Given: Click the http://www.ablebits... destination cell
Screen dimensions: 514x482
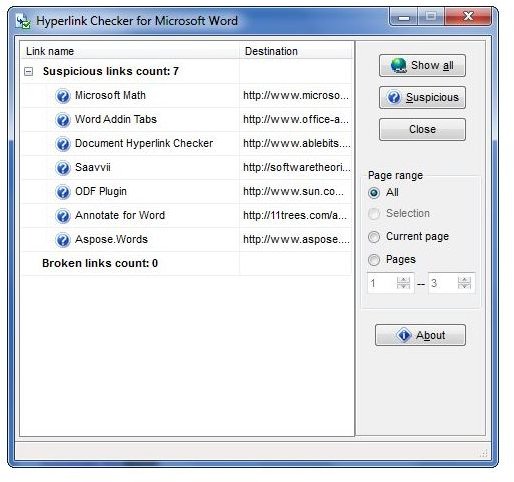Looking at the screenshot, I should click(296, 144).
